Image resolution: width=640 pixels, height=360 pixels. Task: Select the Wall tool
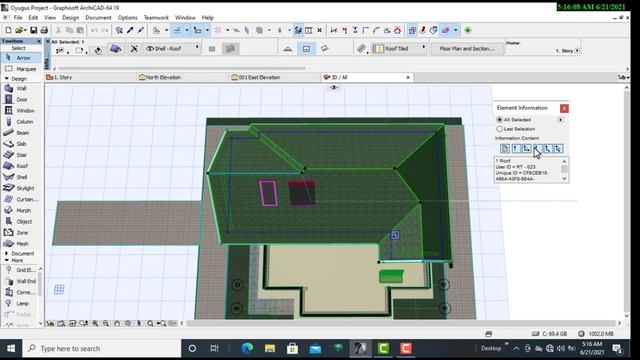(x=21, y=88)
